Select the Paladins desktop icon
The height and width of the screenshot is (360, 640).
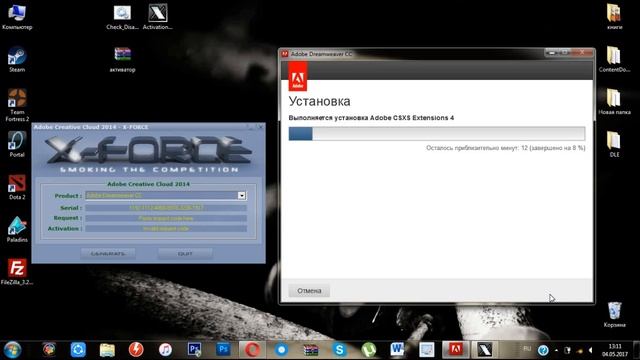coord(17,230)
